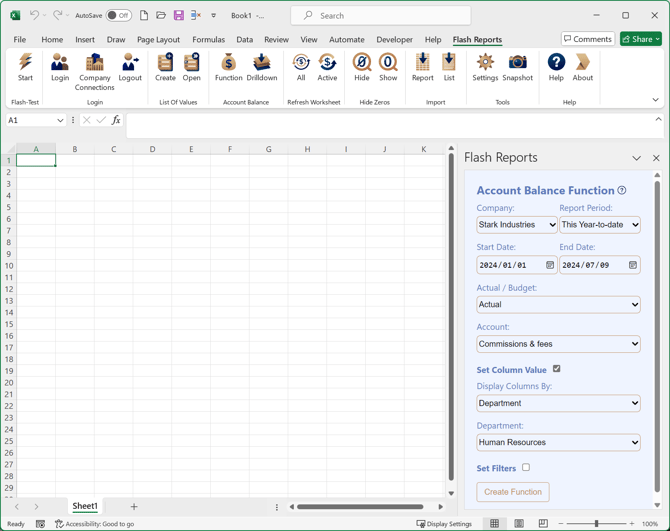Click zoom in plus button
The width and height of the screenshot is (670, 531).
point(632,523)
